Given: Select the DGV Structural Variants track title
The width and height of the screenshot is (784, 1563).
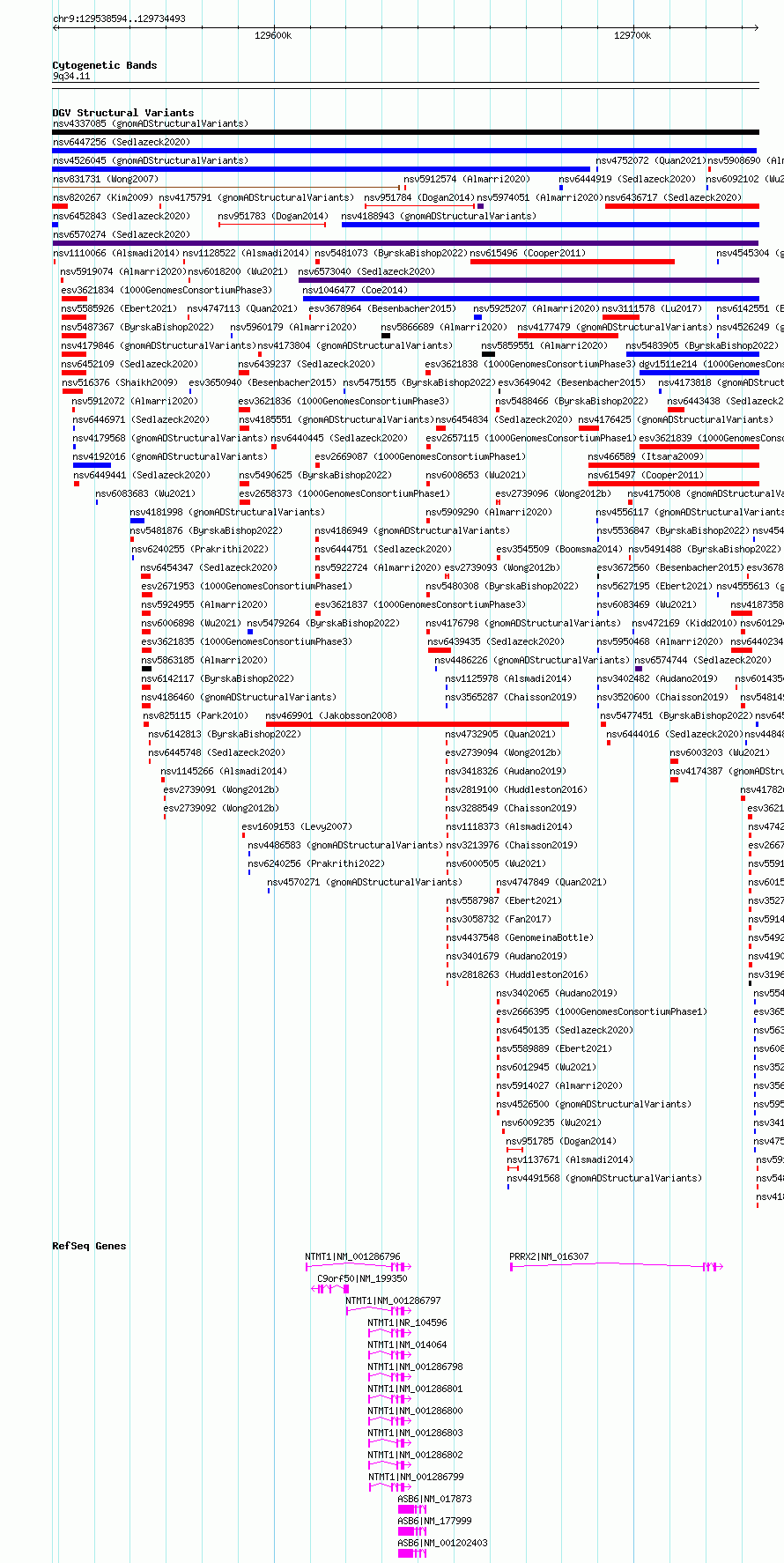Looking at the screenshot, I should 123,113.
